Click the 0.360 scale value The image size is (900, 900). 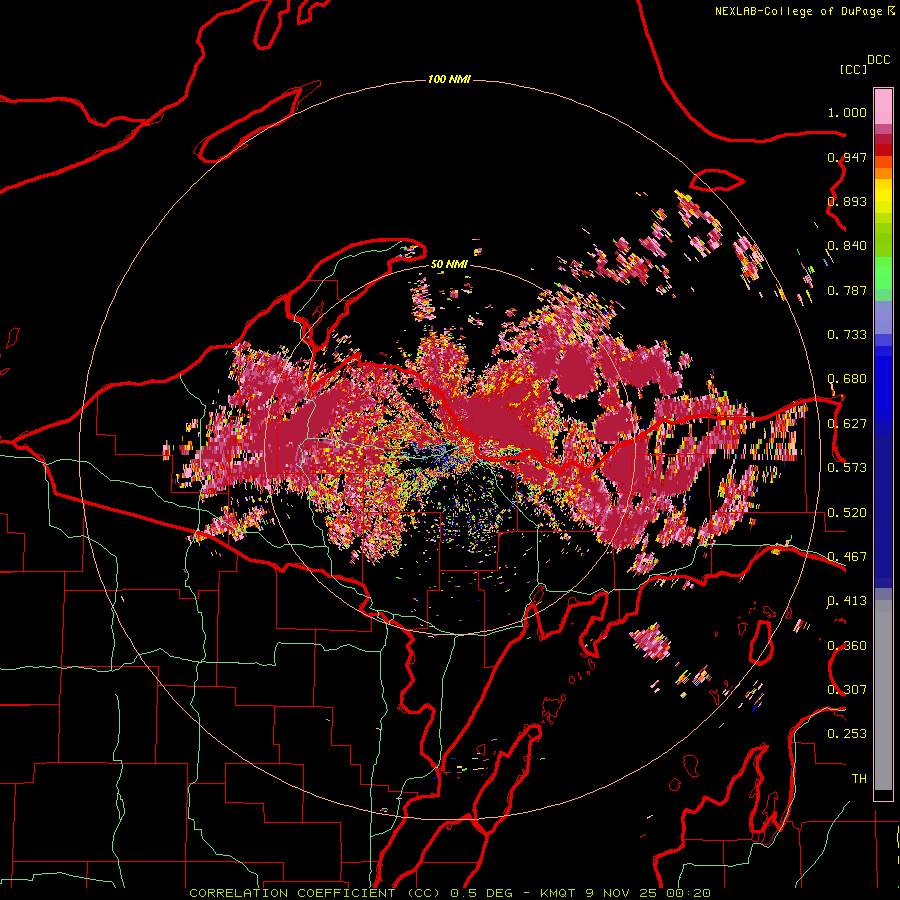pyautogui.click(x=847, y=646)
